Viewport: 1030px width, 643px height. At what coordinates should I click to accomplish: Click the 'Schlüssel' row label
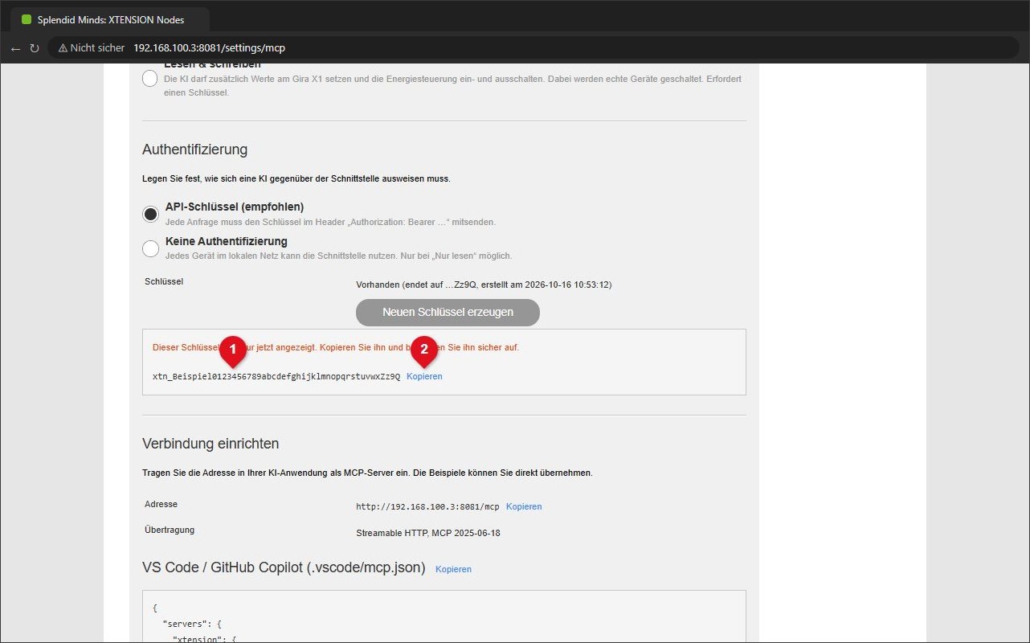click(x=164, y=281)
